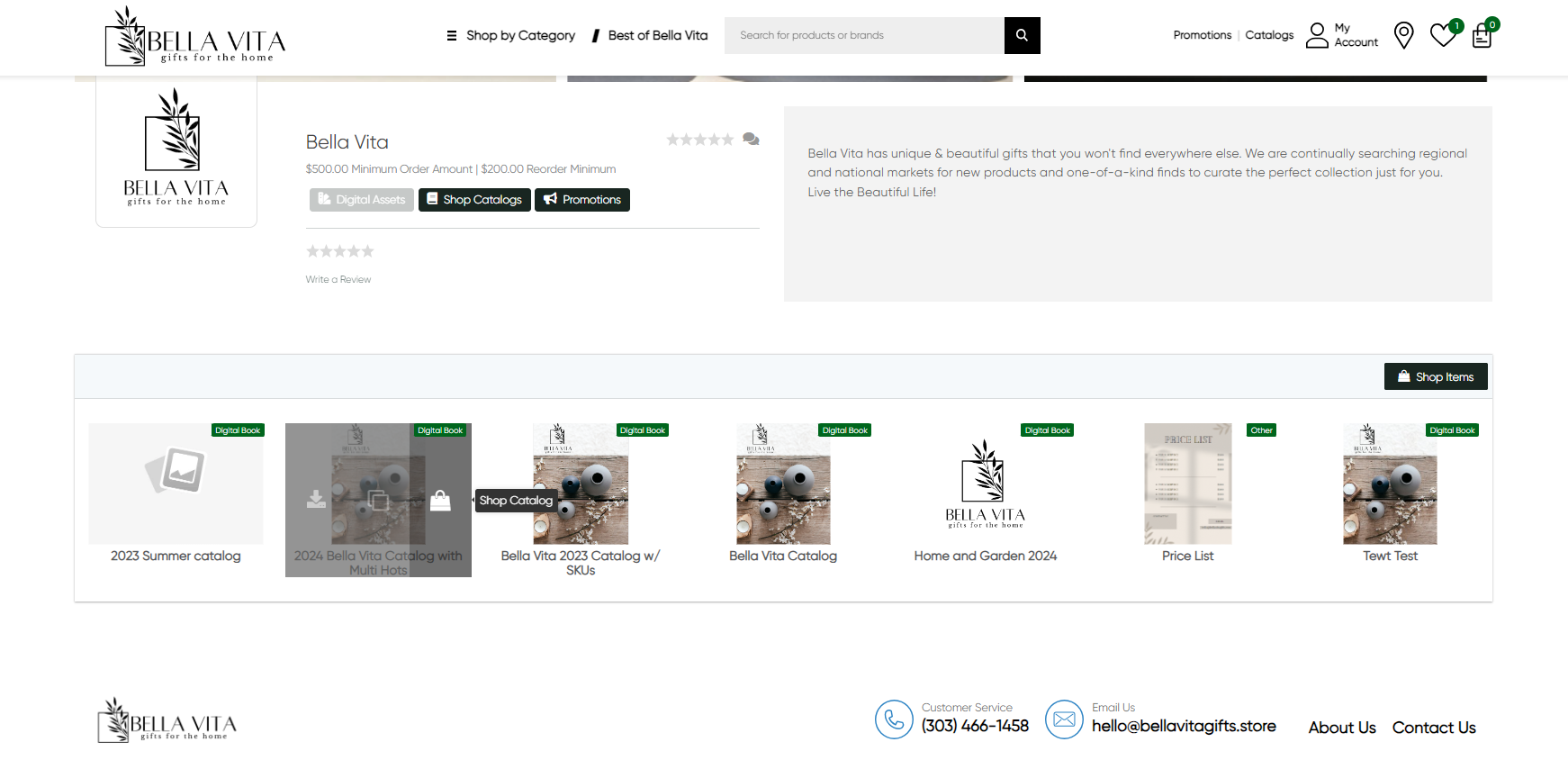Click the reviews chat bubbles icon
Viewport: 1568px width, 769px height.
[751, 140]
